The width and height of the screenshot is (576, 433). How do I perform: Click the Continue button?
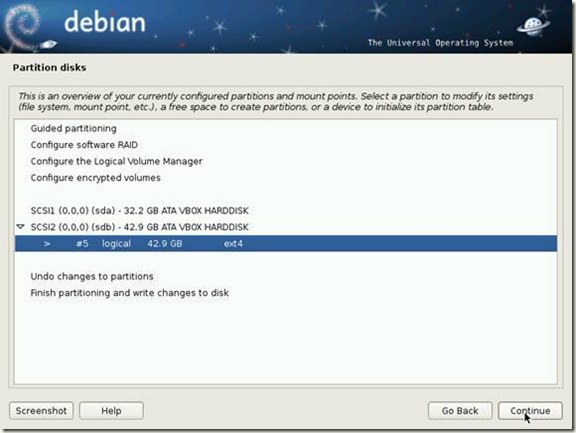point(530,411)
